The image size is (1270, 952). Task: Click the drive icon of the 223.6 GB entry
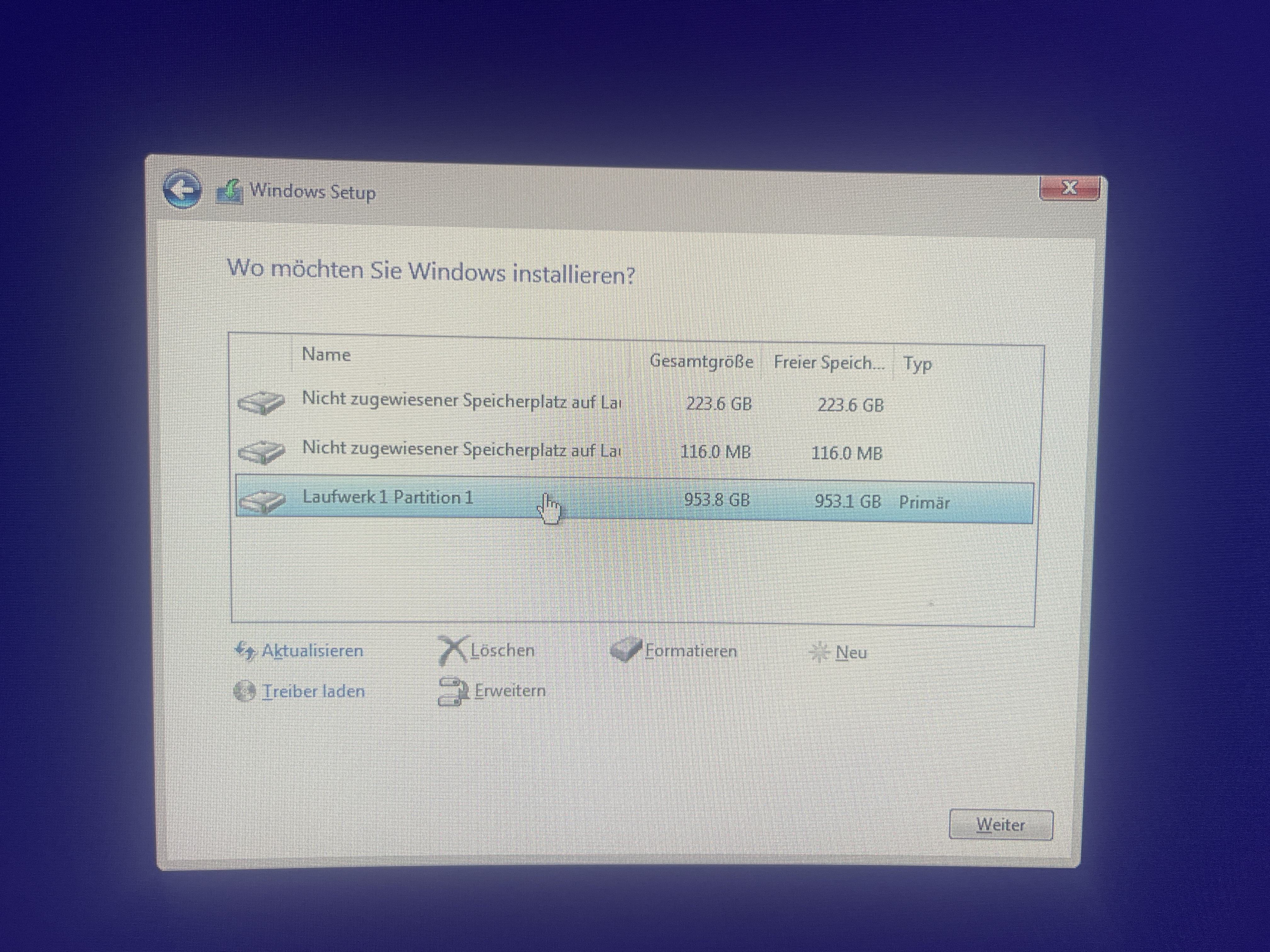tap(261, 402)
